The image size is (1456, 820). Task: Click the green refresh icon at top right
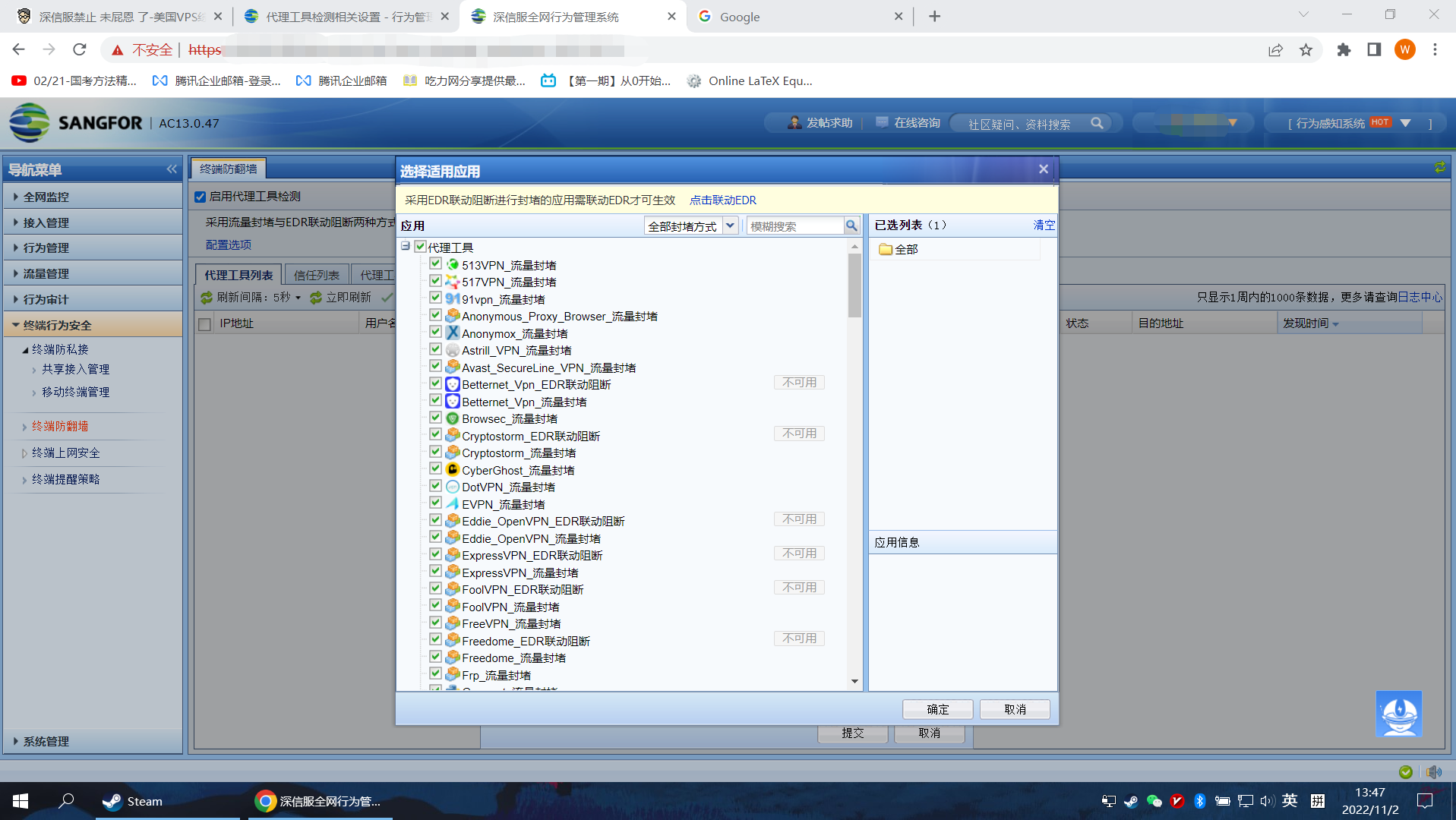(1439, 168)
